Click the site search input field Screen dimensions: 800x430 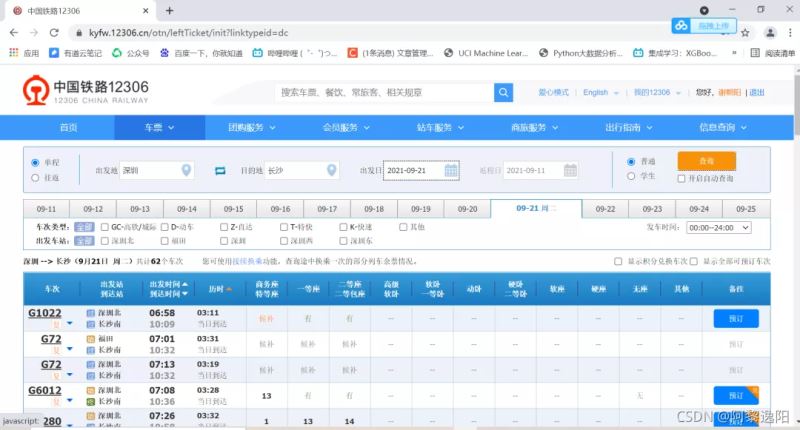tap(384, 92)
